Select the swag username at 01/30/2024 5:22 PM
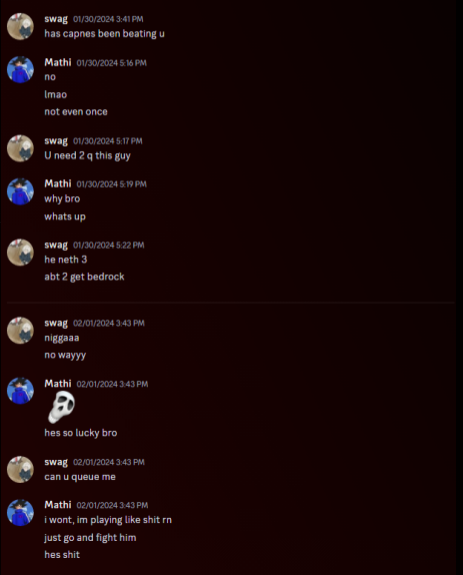The image size is (463, 575). coord(56,245)
